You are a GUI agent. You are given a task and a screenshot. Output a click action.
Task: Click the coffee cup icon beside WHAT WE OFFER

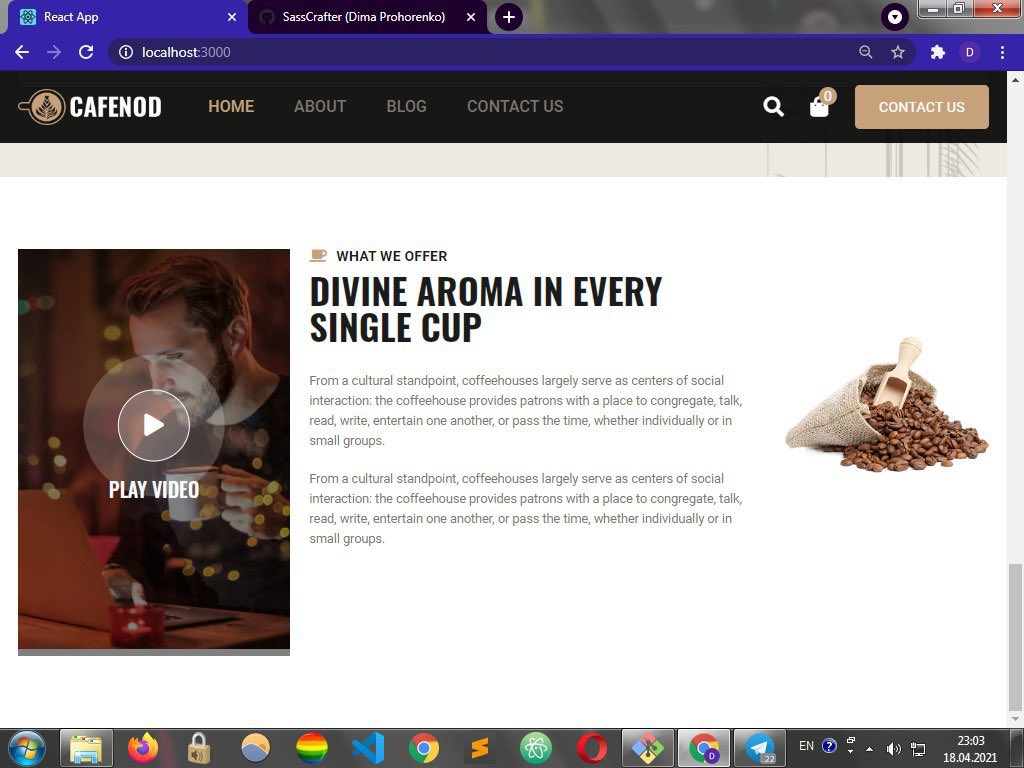coord(318,255)
